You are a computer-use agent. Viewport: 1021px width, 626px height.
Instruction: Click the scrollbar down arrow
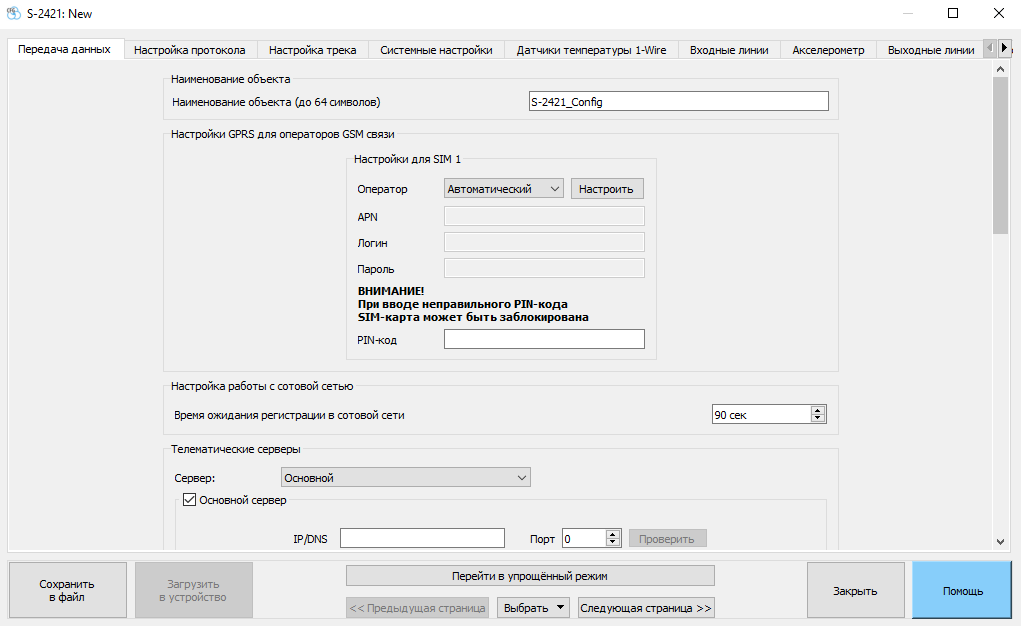coord(1001,542)
